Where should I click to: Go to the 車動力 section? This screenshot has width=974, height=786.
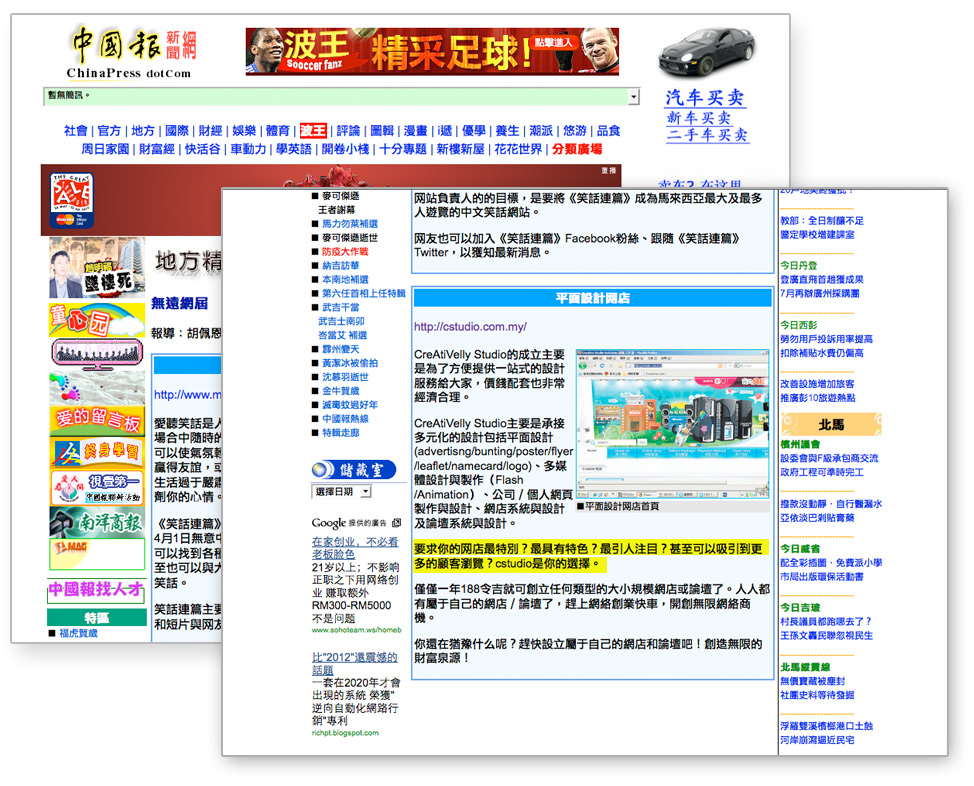[x=248, y=149]
